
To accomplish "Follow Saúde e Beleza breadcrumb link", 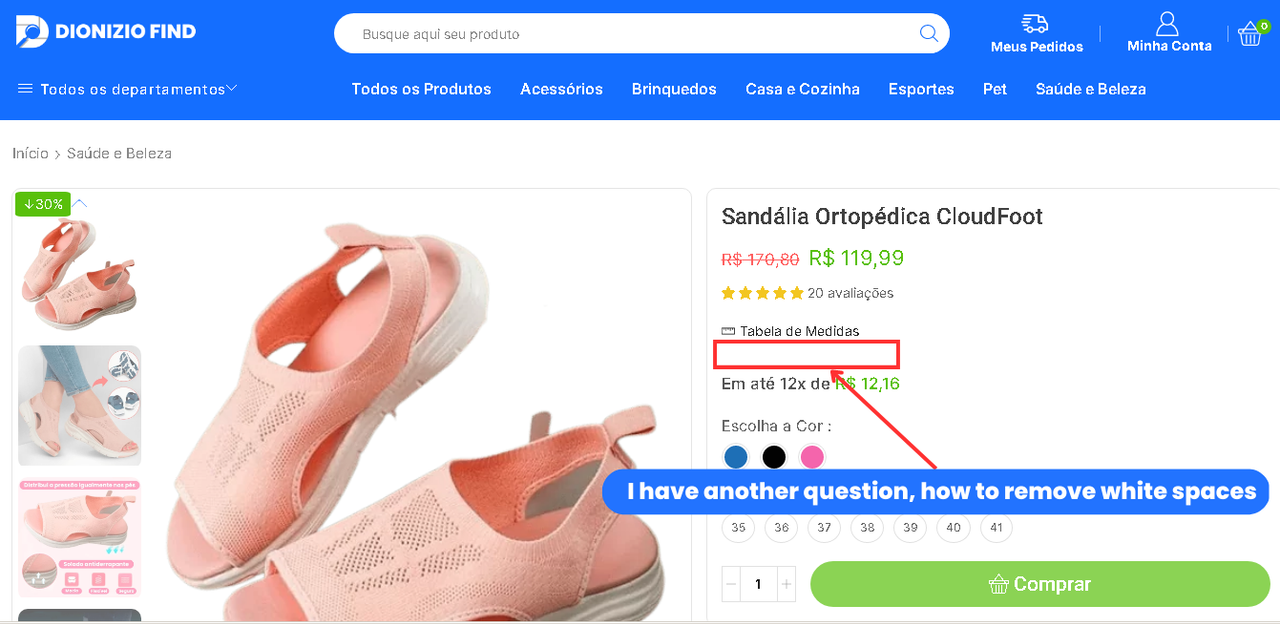I will pos(119,153).
